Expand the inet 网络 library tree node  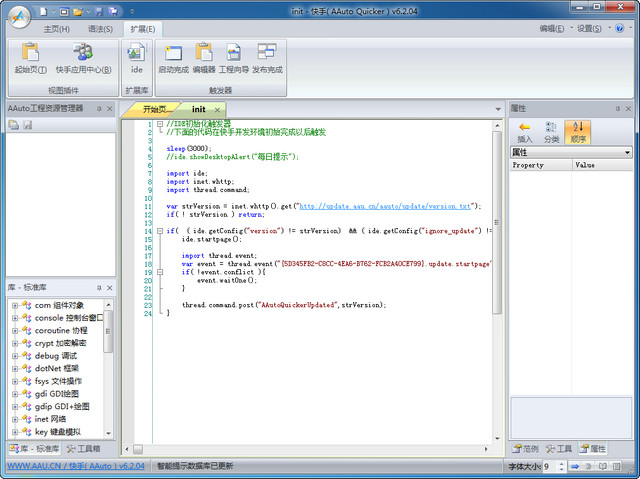coord(15,419)
